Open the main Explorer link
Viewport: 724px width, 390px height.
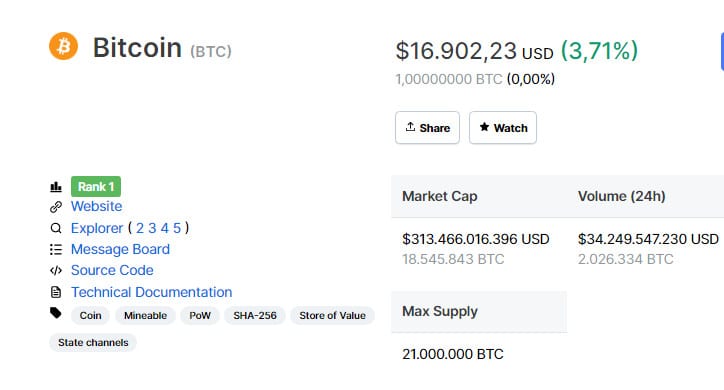pyautogui.click(x=97, y=228)
